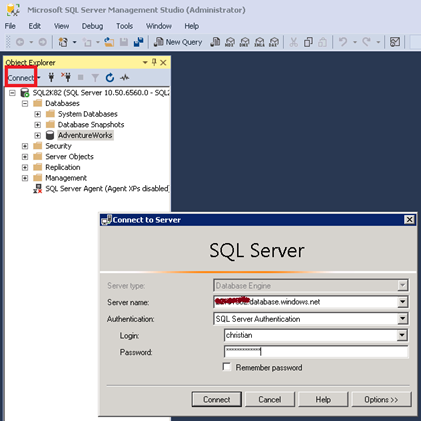Collapse the SQL2K82 server node

(x=12, y=93)
